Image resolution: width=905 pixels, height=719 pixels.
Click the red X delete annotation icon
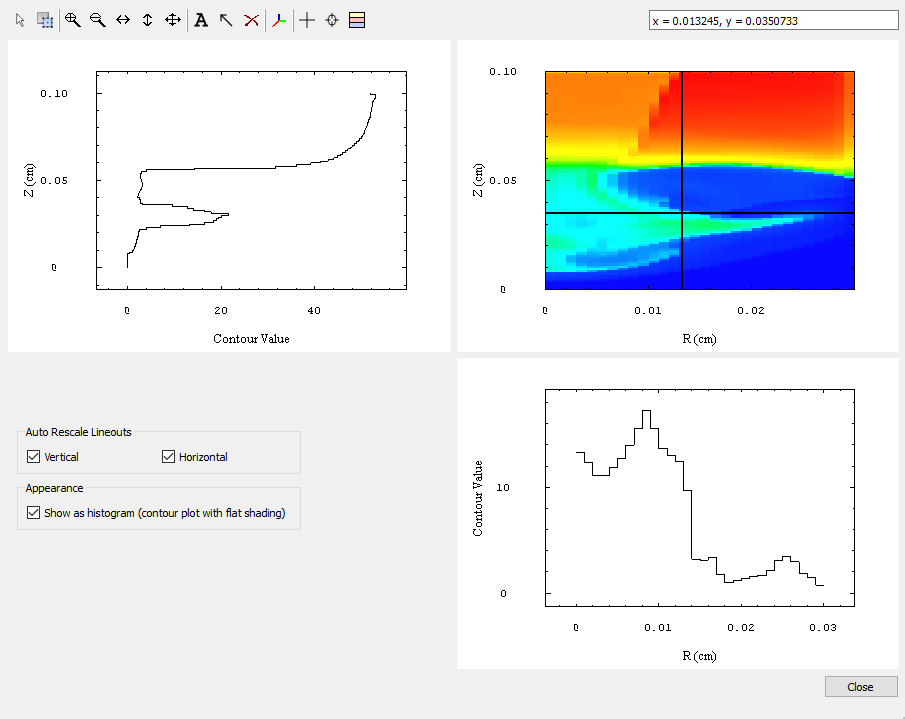[x=251, y=20]
